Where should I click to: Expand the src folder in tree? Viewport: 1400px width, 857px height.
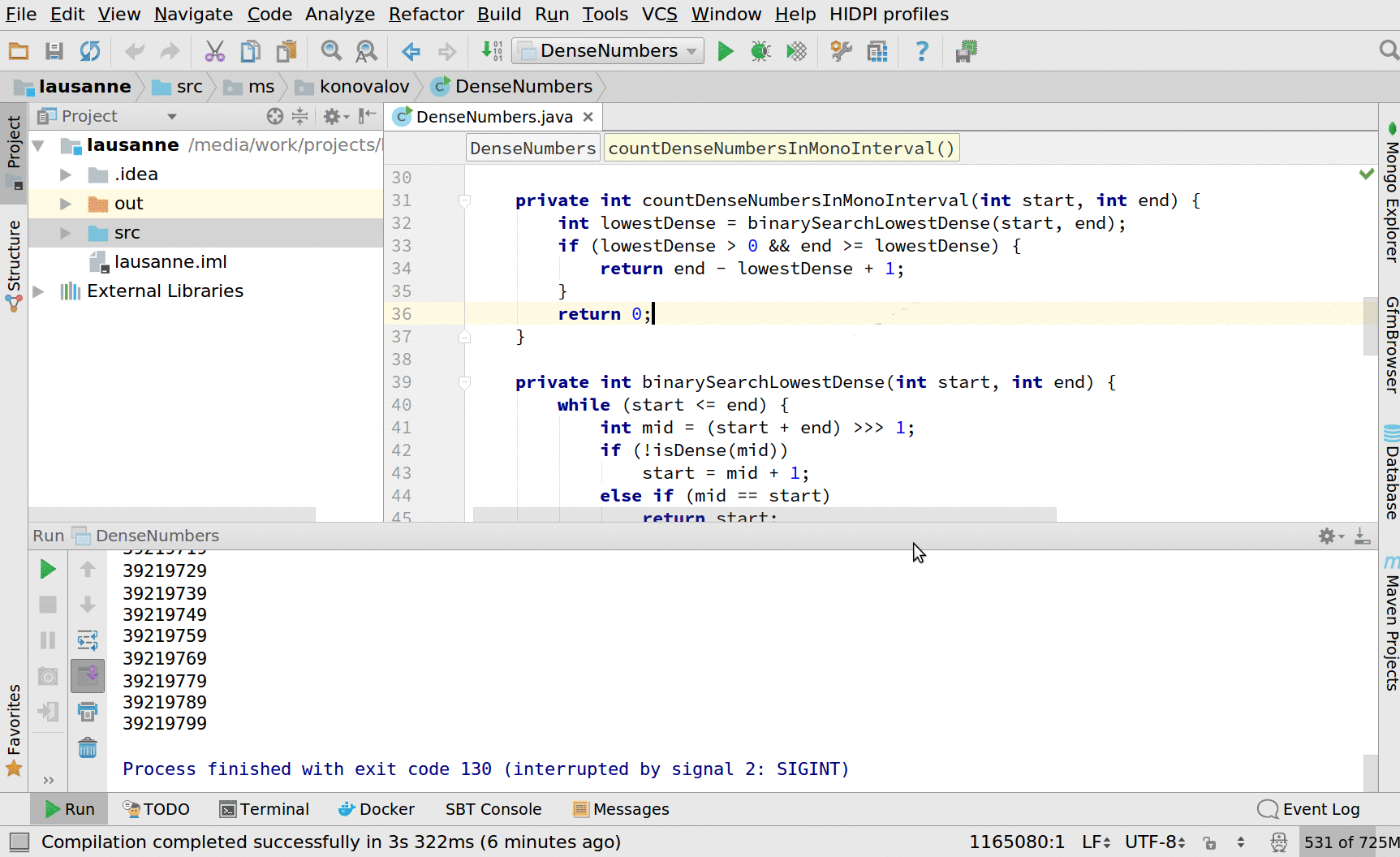pos(66,233)
